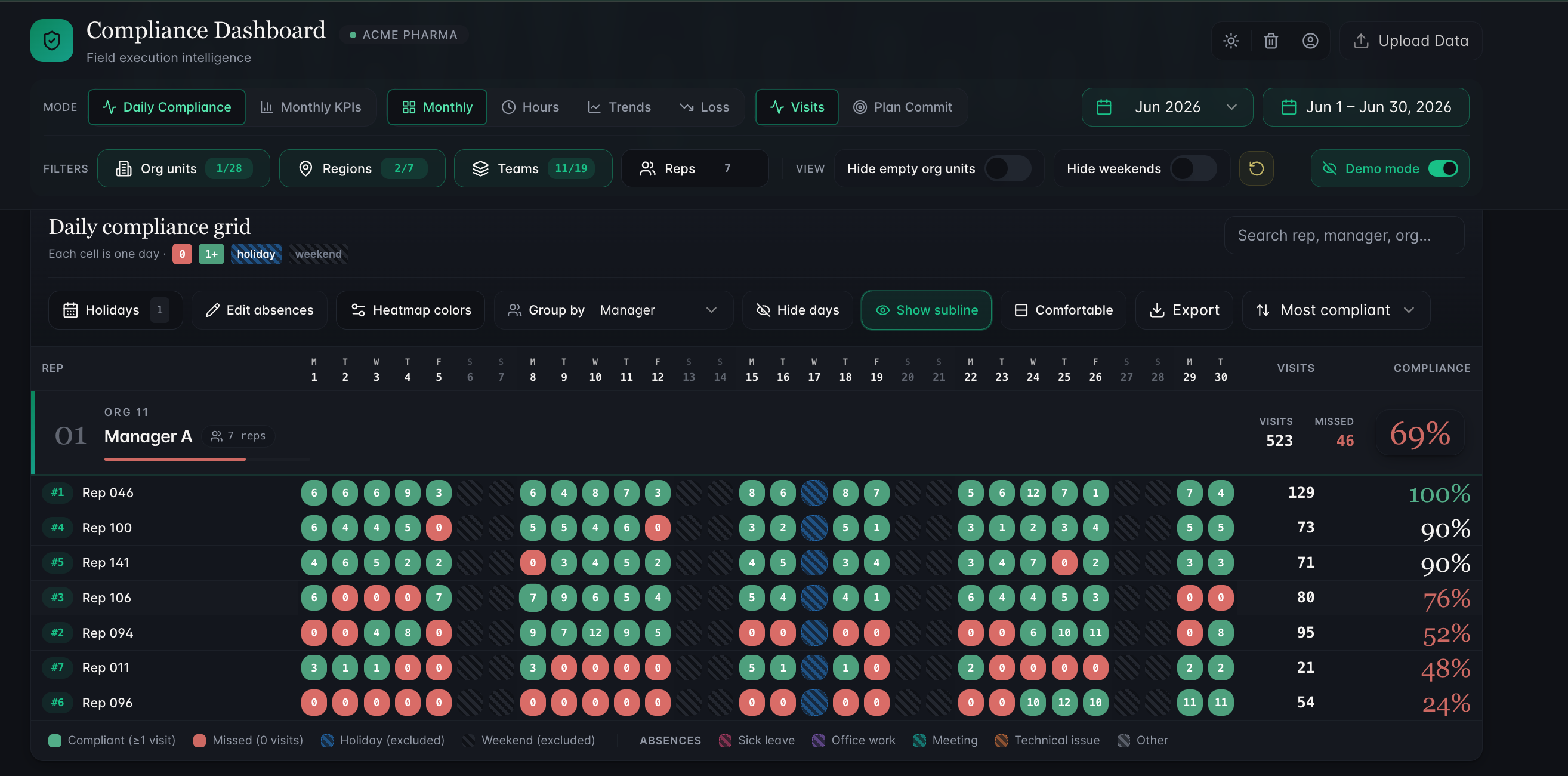
Task: Click the Search rep, manager, org field
Action: [1344, 236]
